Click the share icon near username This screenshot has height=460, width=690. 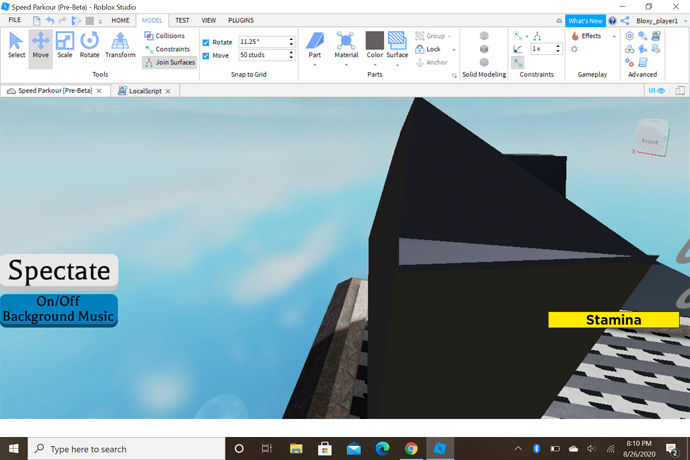(624, 21)
